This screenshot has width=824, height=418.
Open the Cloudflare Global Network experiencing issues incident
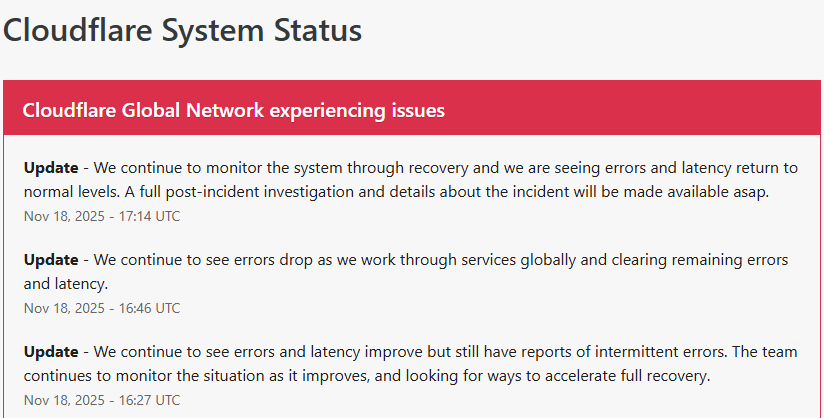coord(233,110)
